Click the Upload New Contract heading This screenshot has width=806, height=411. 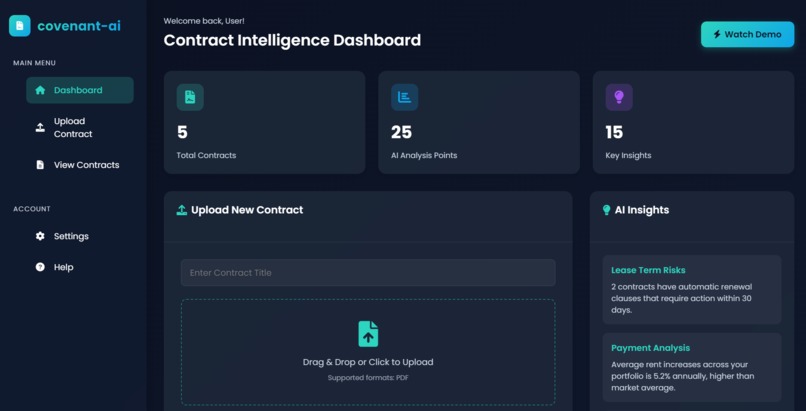(247, 210)
